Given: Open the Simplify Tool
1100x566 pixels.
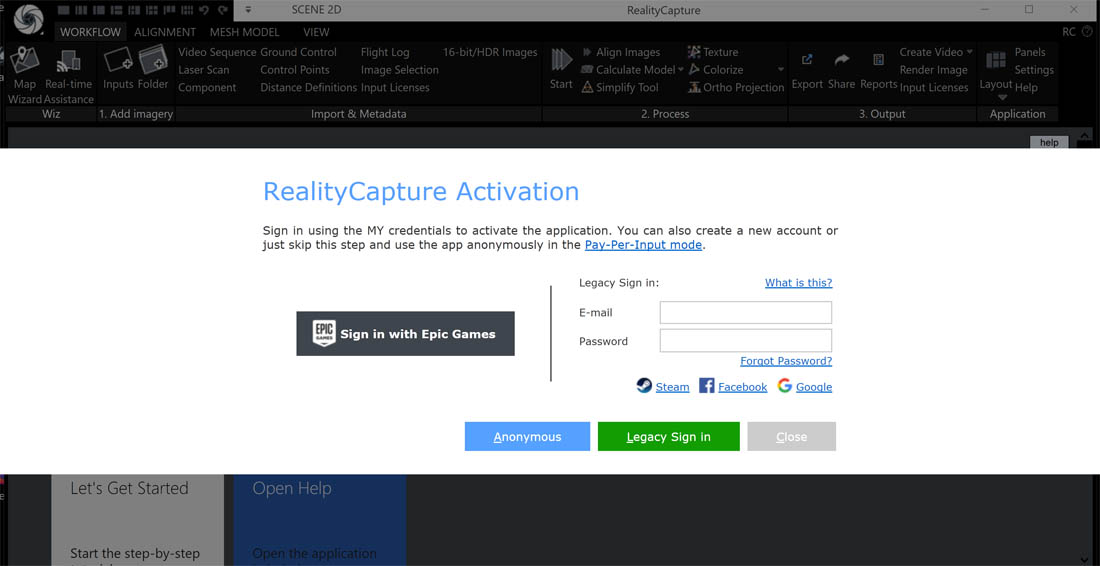Looking at the screenshot, I should (620, 87).
